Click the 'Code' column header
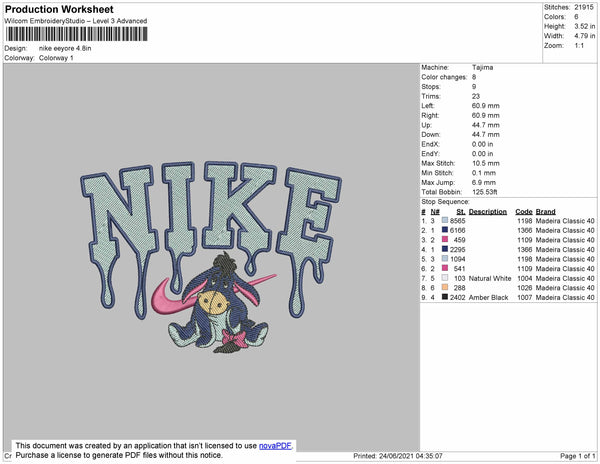The height and width of the screenshot is (464, 600). point(523,212)
